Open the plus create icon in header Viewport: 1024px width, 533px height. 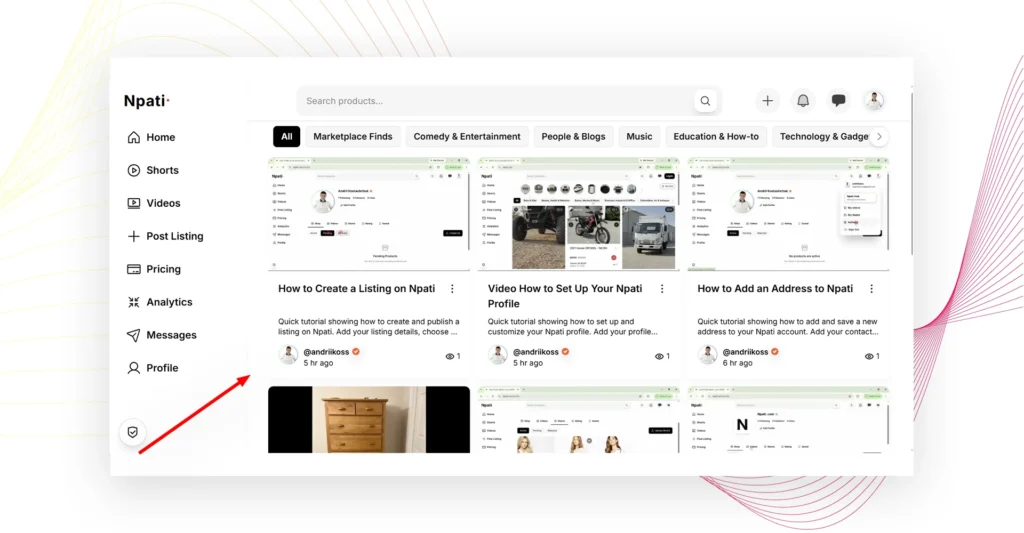767,101
